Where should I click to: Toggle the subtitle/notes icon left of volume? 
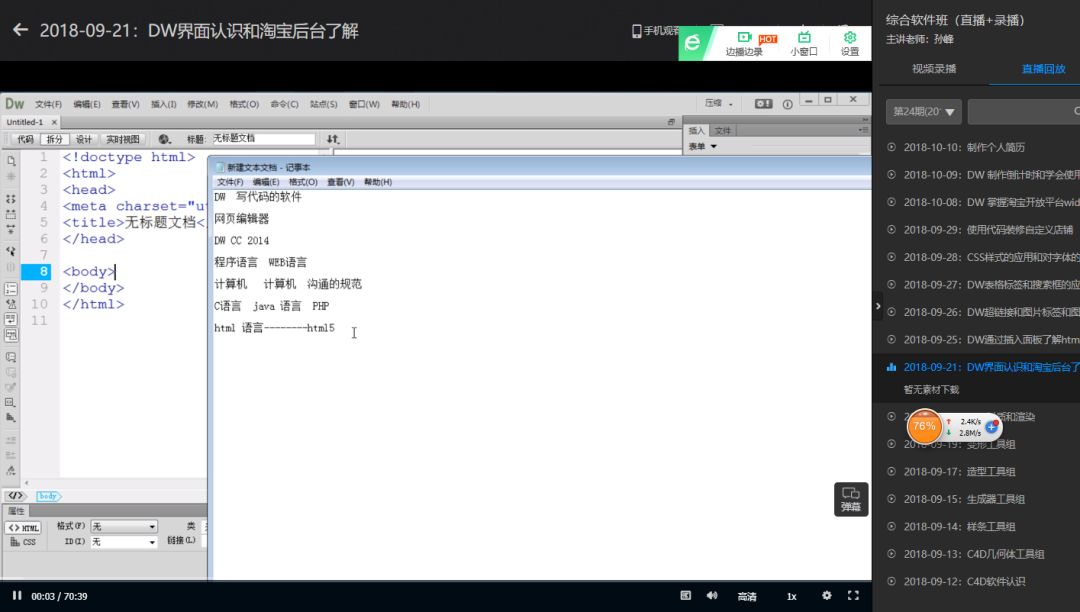tap(685, 596)
